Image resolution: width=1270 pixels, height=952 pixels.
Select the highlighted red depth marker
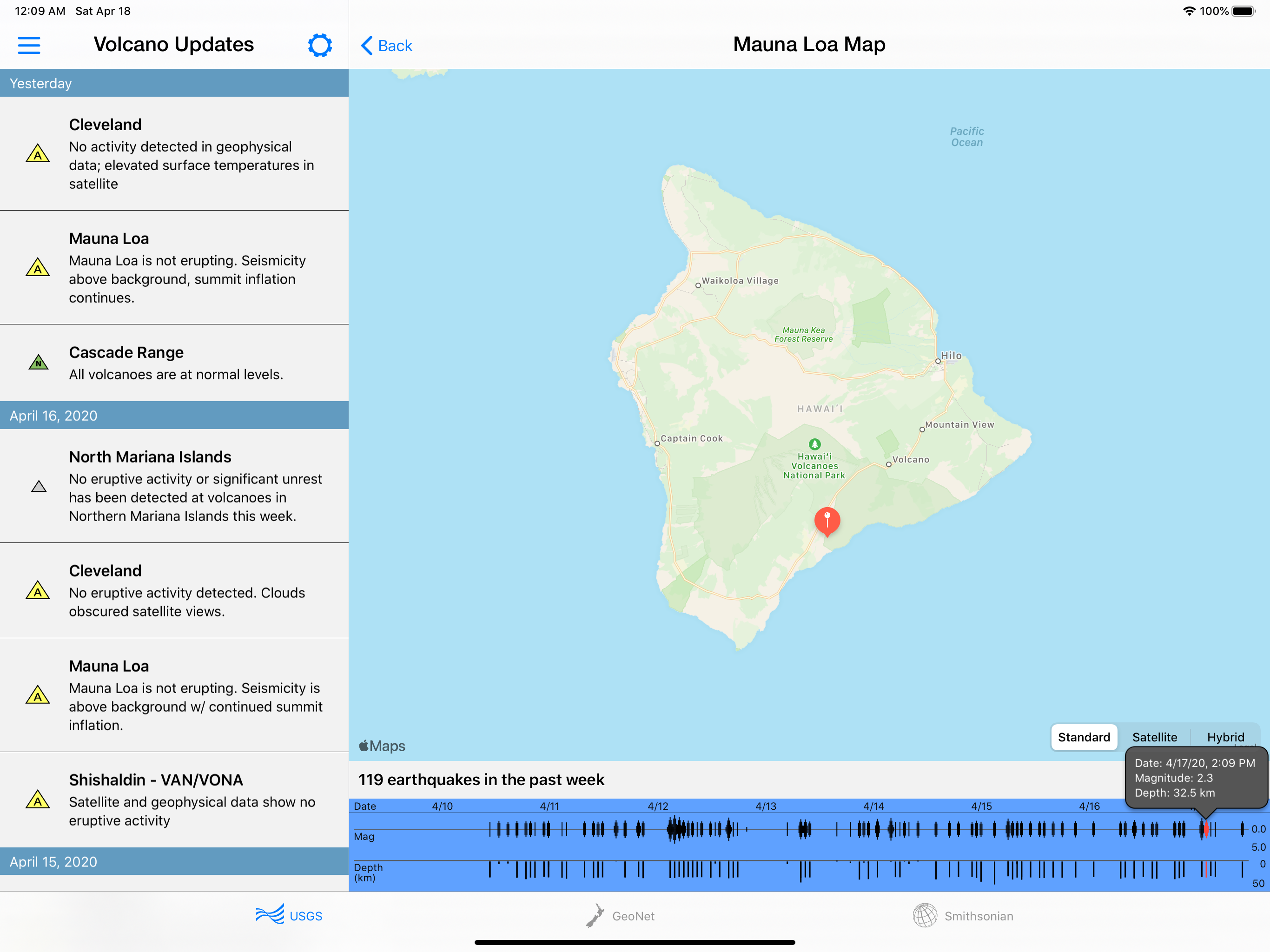click(x=1206, y=869)
